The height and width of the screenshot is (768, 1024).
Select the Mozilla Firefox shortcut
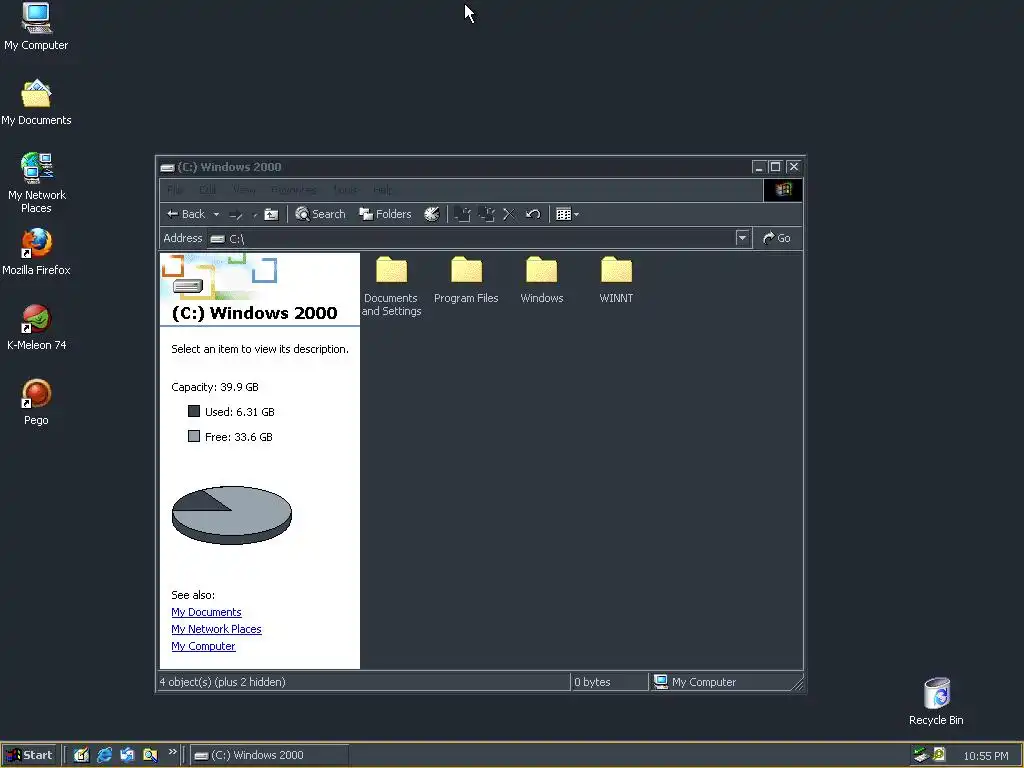pyautogui.click(x=36, y=252)
